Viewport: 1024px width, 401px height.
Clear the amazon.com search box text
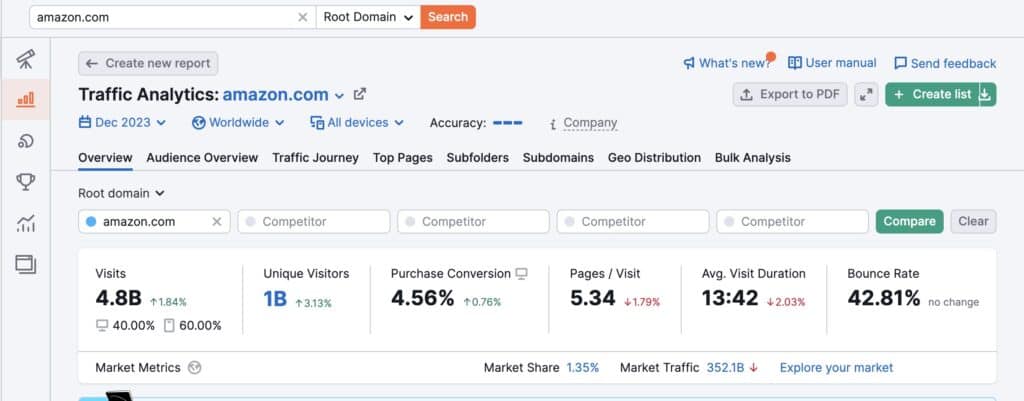[302, 18]
